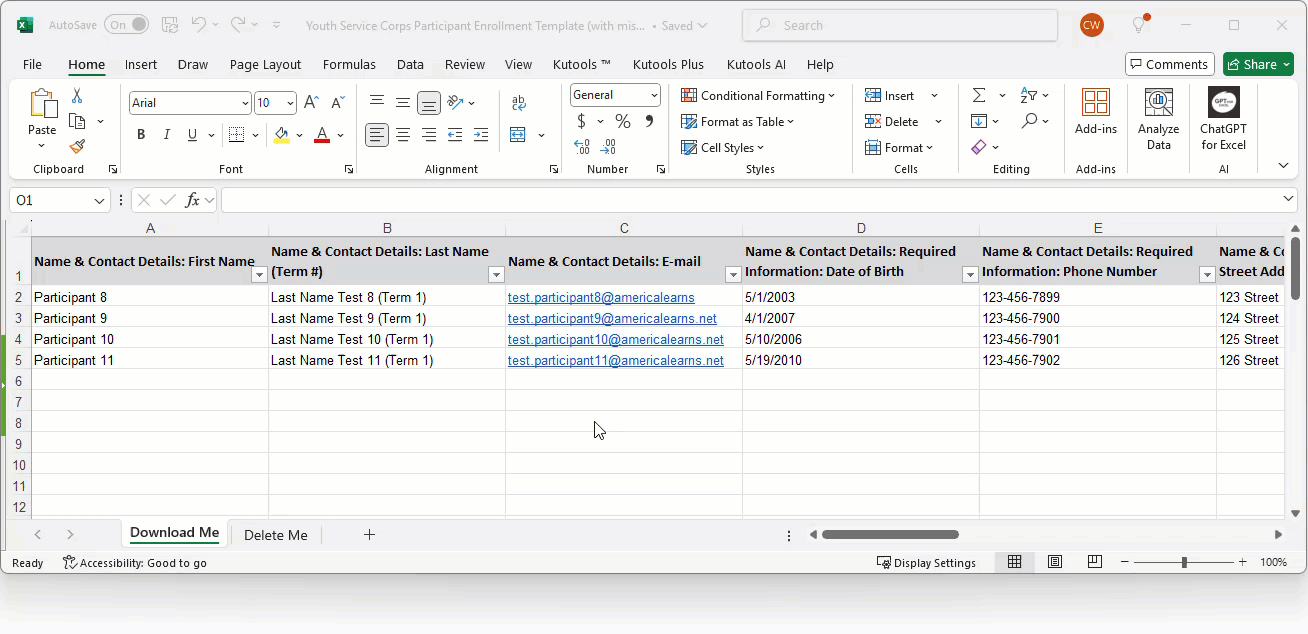Open the Formulas ribbon tab

pyautogui.click(x=349, y=64)
